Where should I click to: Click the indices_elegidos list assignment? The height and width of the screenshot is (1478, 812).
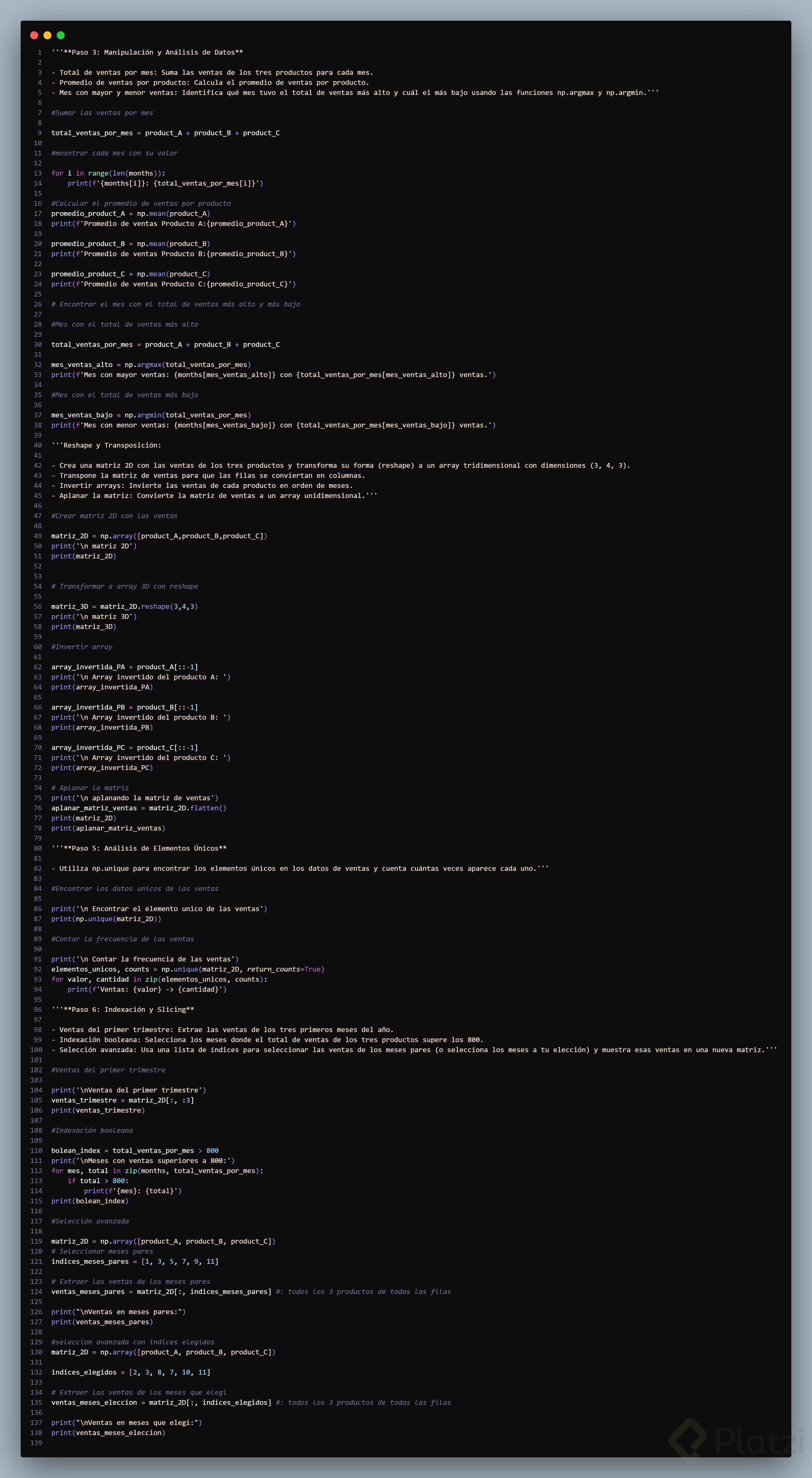click(131, 1372)
